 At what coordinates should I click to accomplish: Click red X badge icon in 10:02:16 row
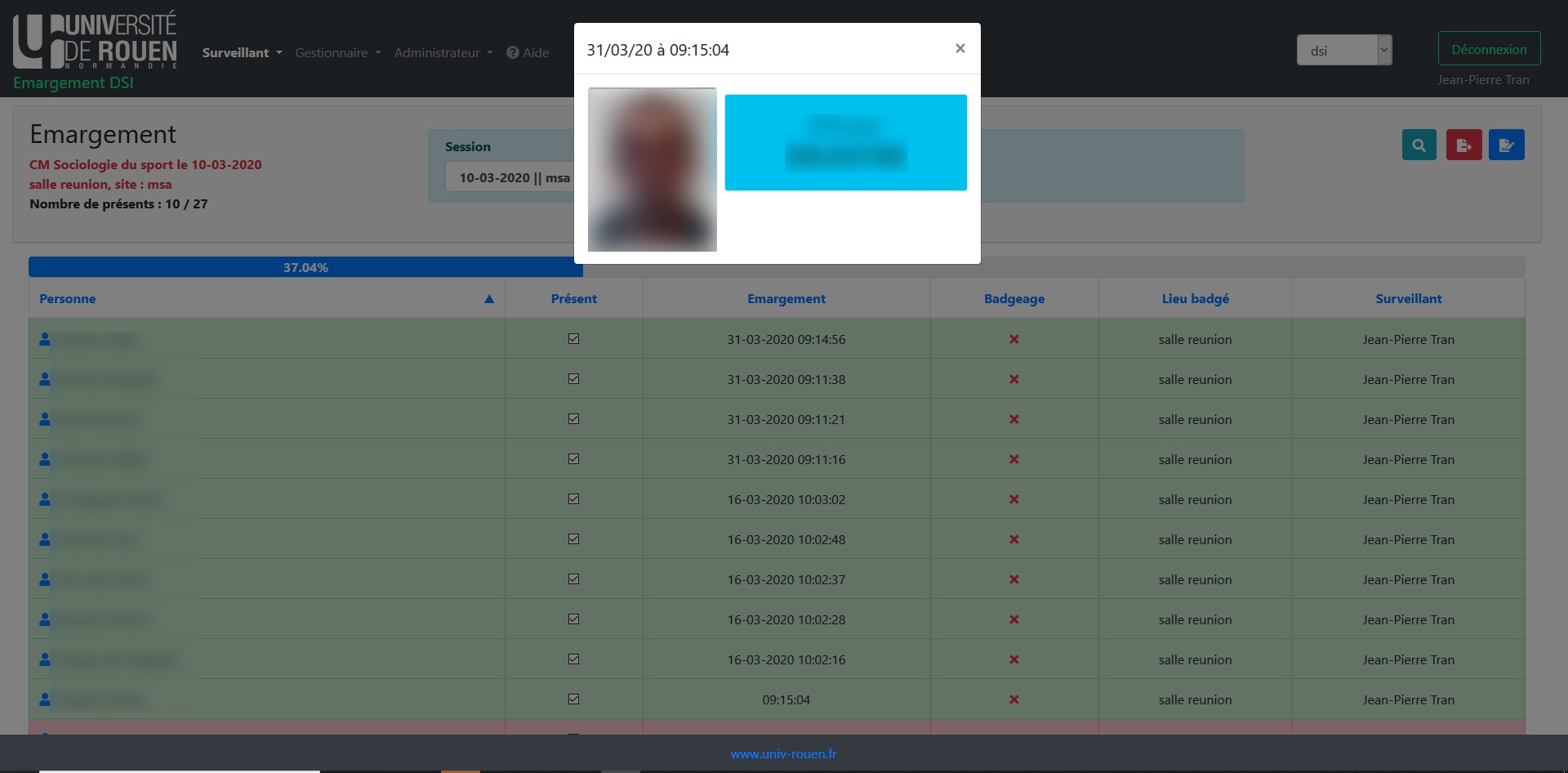click(x=1013, y=659)
